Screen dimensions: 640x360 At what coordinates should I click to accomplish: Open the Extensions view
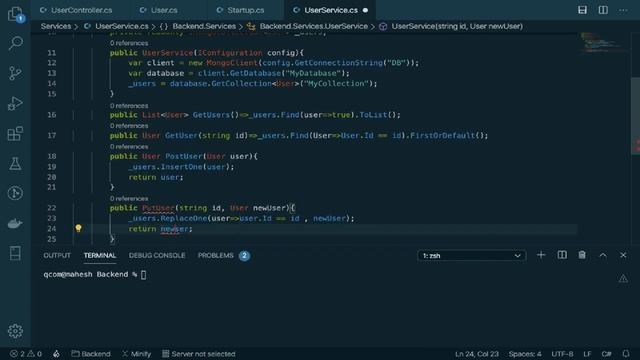pyautogui.click(x=15, y=133)
